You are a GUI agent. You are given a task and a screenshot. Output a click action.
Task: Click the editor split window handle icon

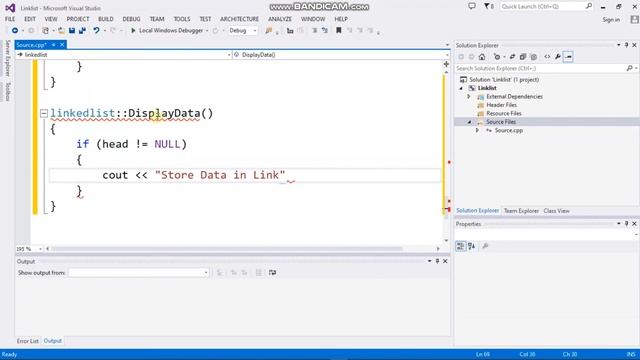point(446,64)
